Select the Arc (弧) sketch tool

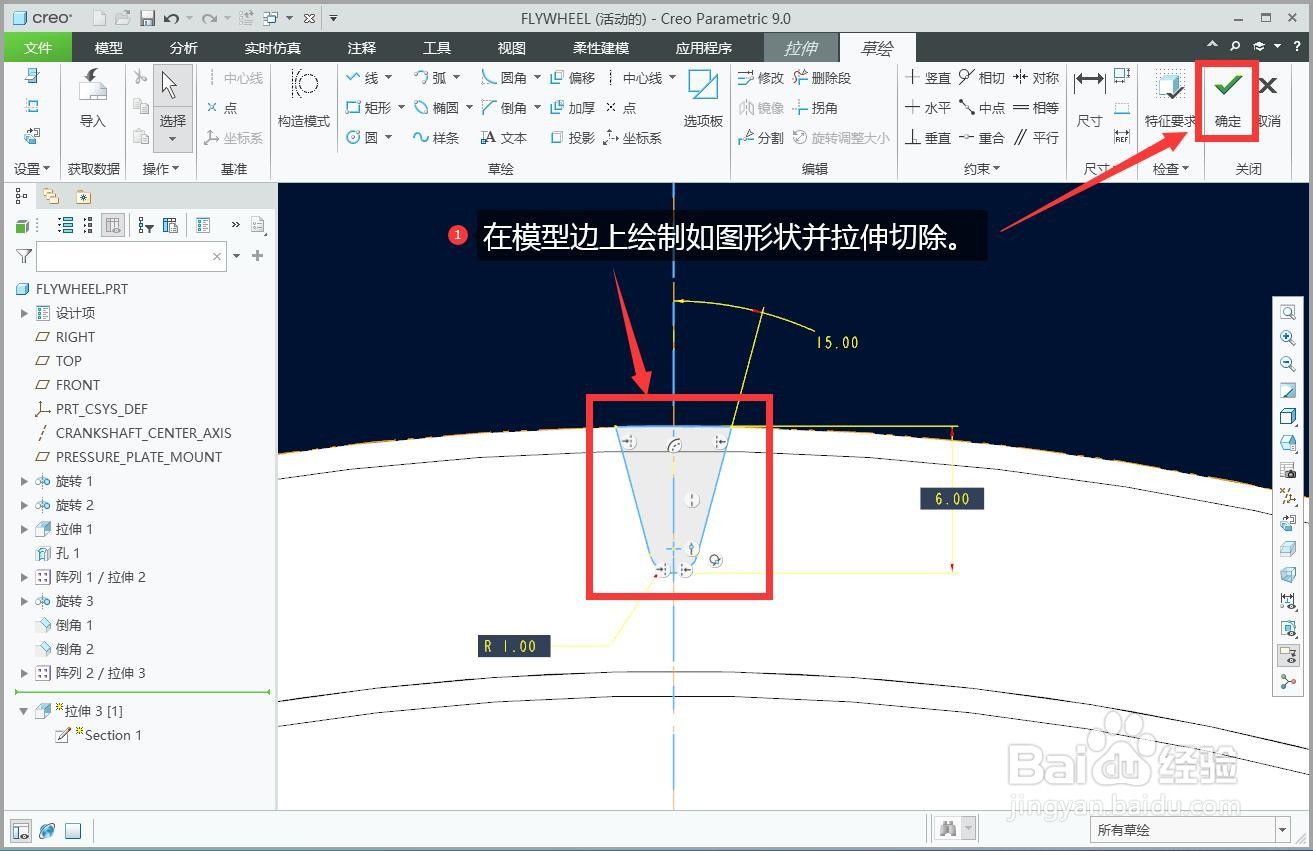coord(430,78)
